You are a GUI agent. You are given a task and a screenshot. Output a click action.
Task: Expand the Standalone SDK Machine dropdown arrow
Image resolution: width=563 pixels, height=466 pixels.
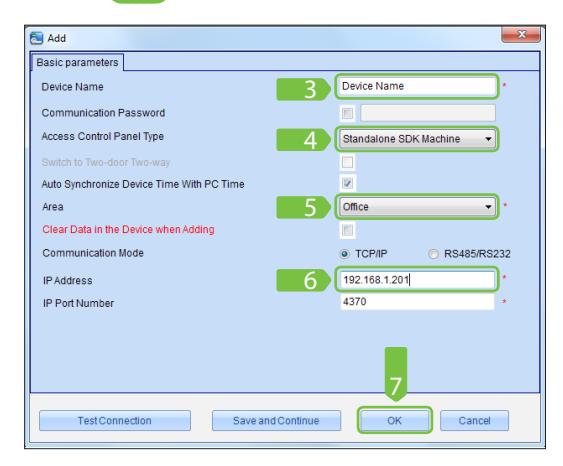pyautogui.click(x=488, y=139)
